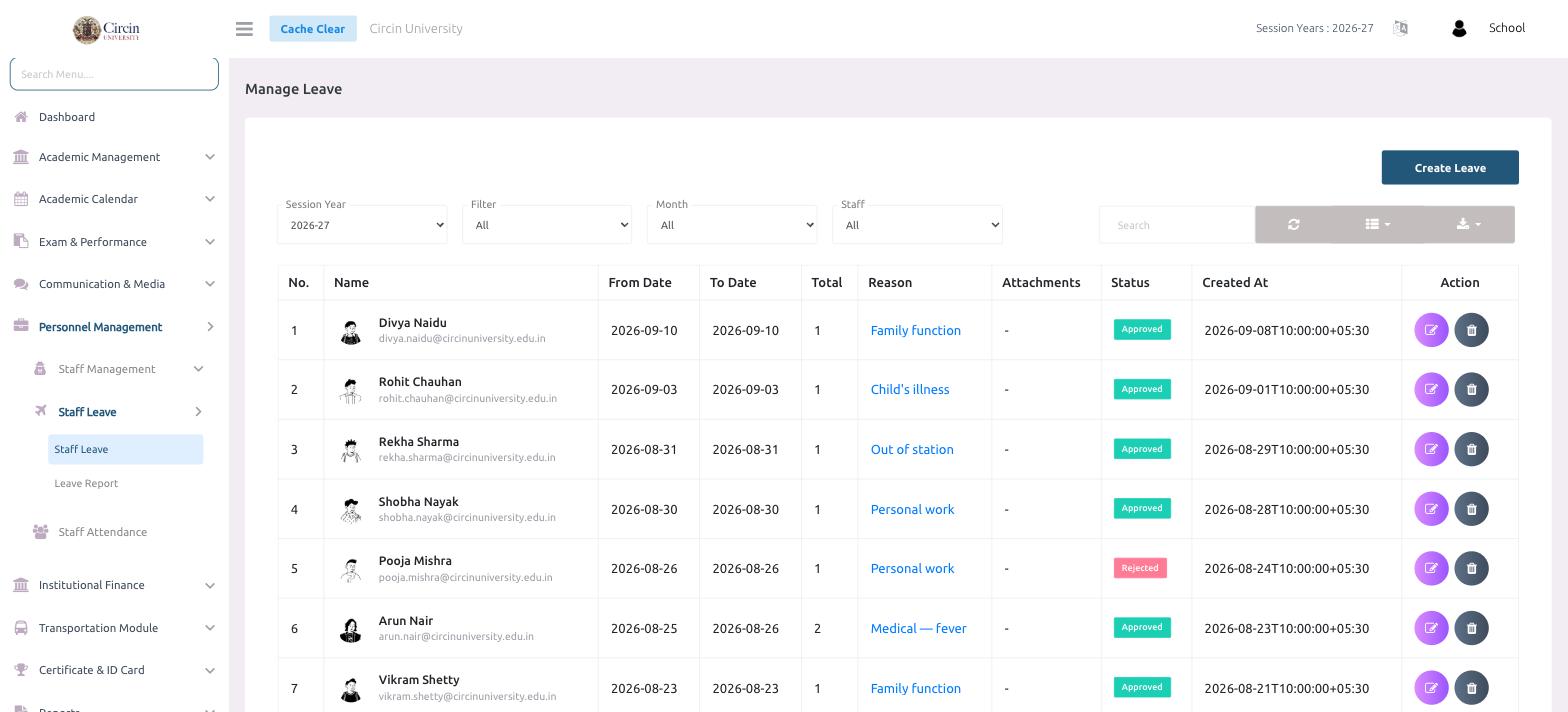Delete Rohit Chauhan's leave entry
Image resolution: width=1568 pixels, height=712 pixels.
coord(1471,389)
